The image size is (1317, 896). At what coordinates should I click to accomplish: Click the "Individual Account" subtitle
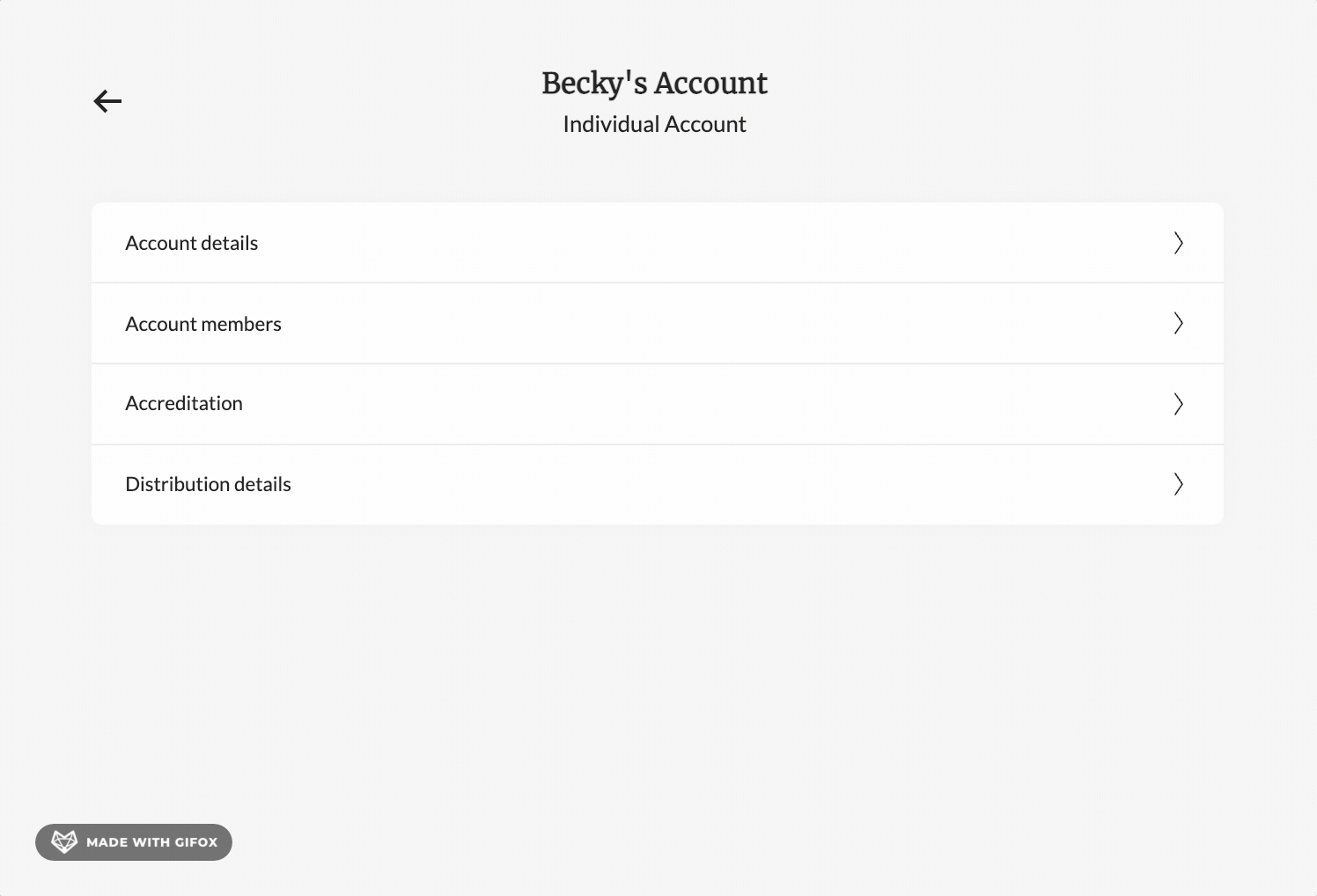click(654, 124)
